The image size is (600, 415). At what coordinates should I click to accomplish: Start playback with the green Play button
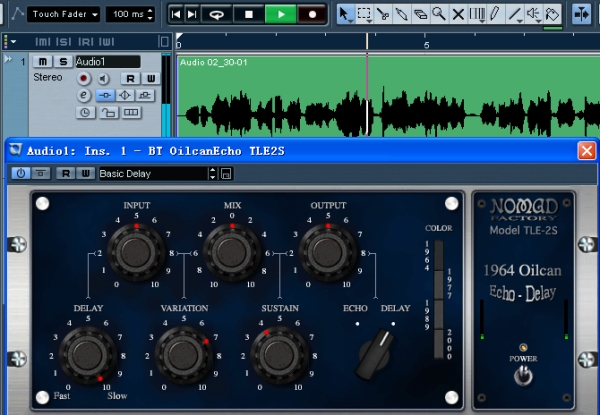click(x=280, y=14)
